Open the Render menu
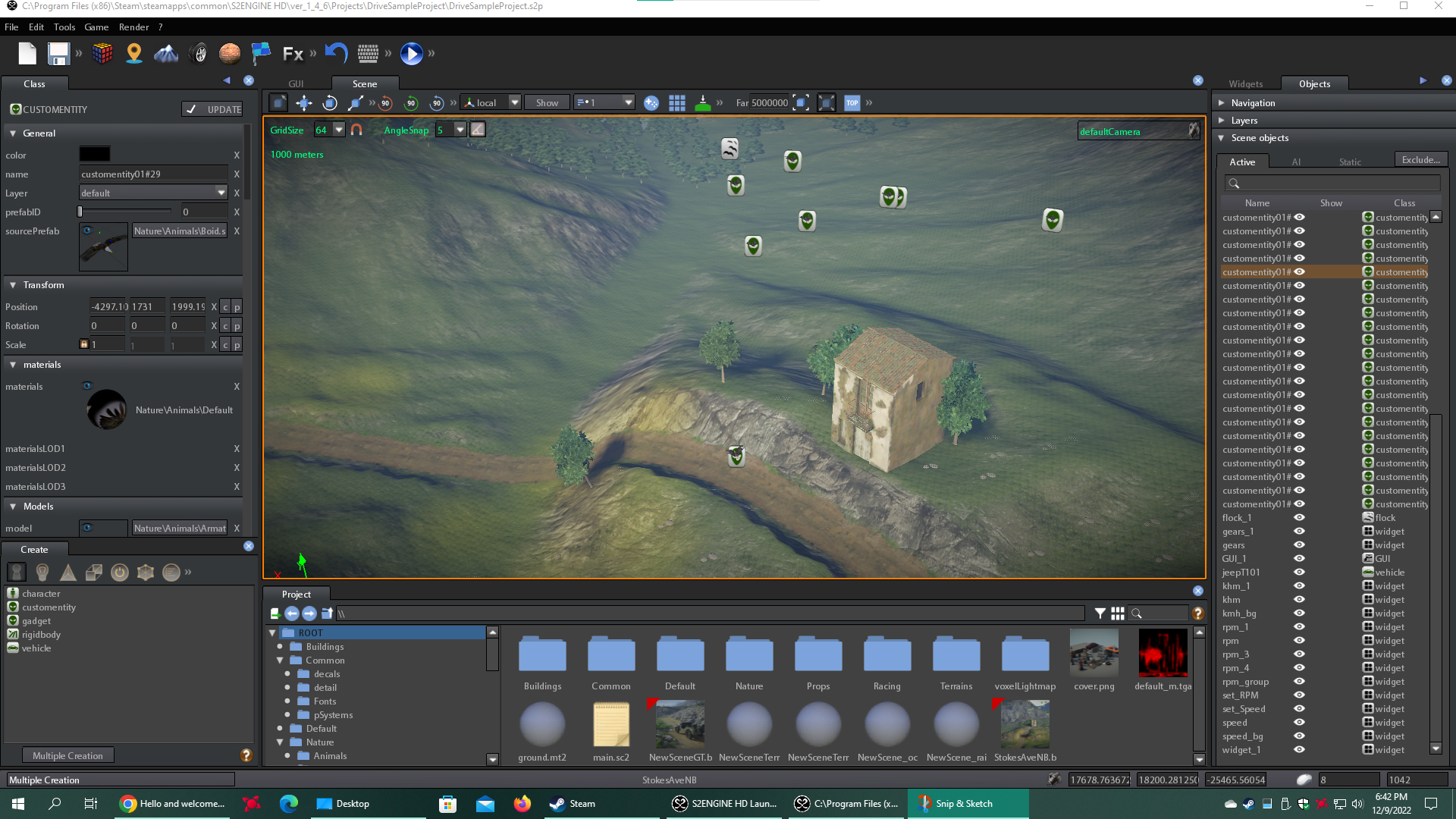The height and width of the screenshot is (819, 1456). (x=133, y=27)
